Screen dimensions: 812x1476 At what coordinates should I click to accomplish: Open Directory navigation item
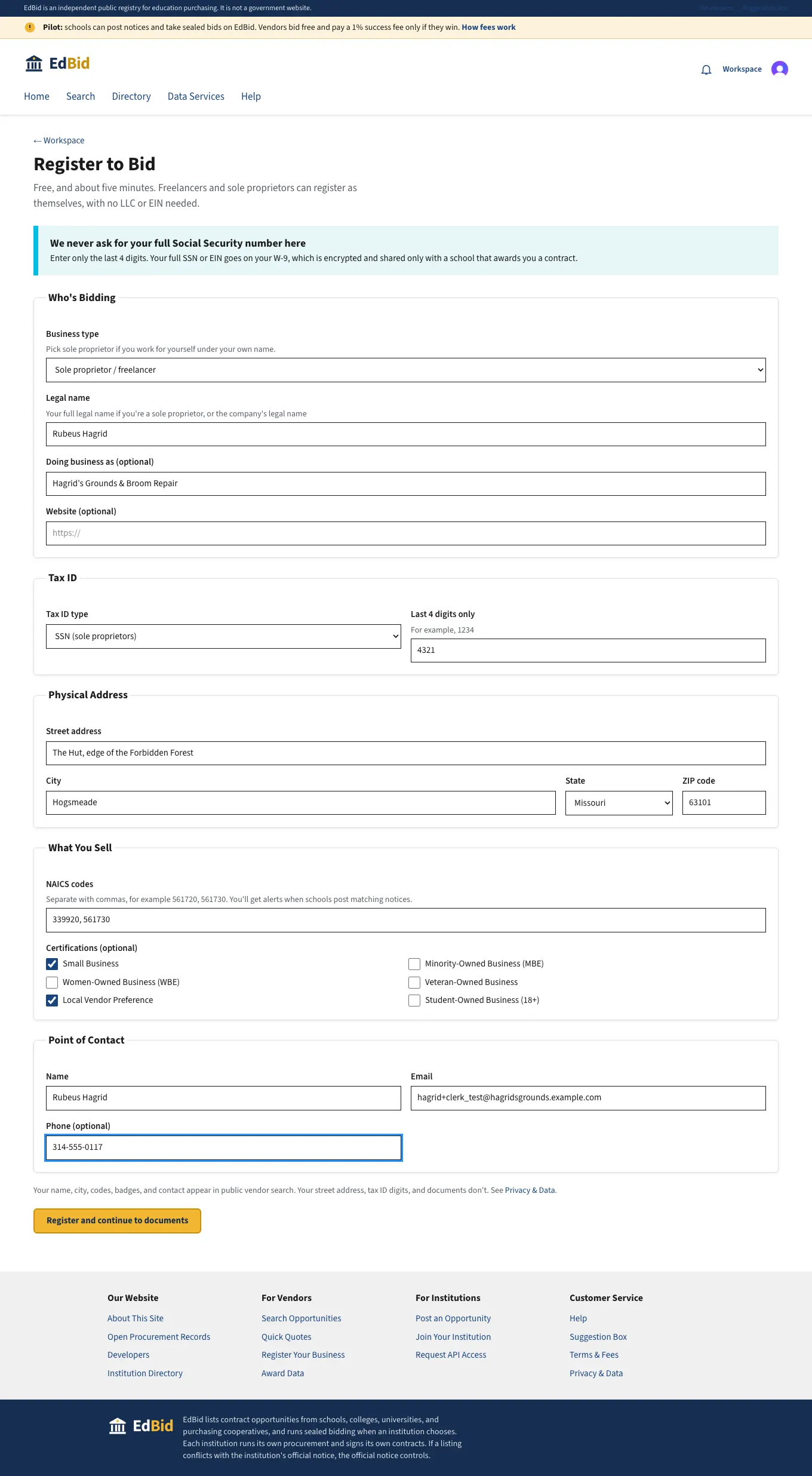coord(131,97)
